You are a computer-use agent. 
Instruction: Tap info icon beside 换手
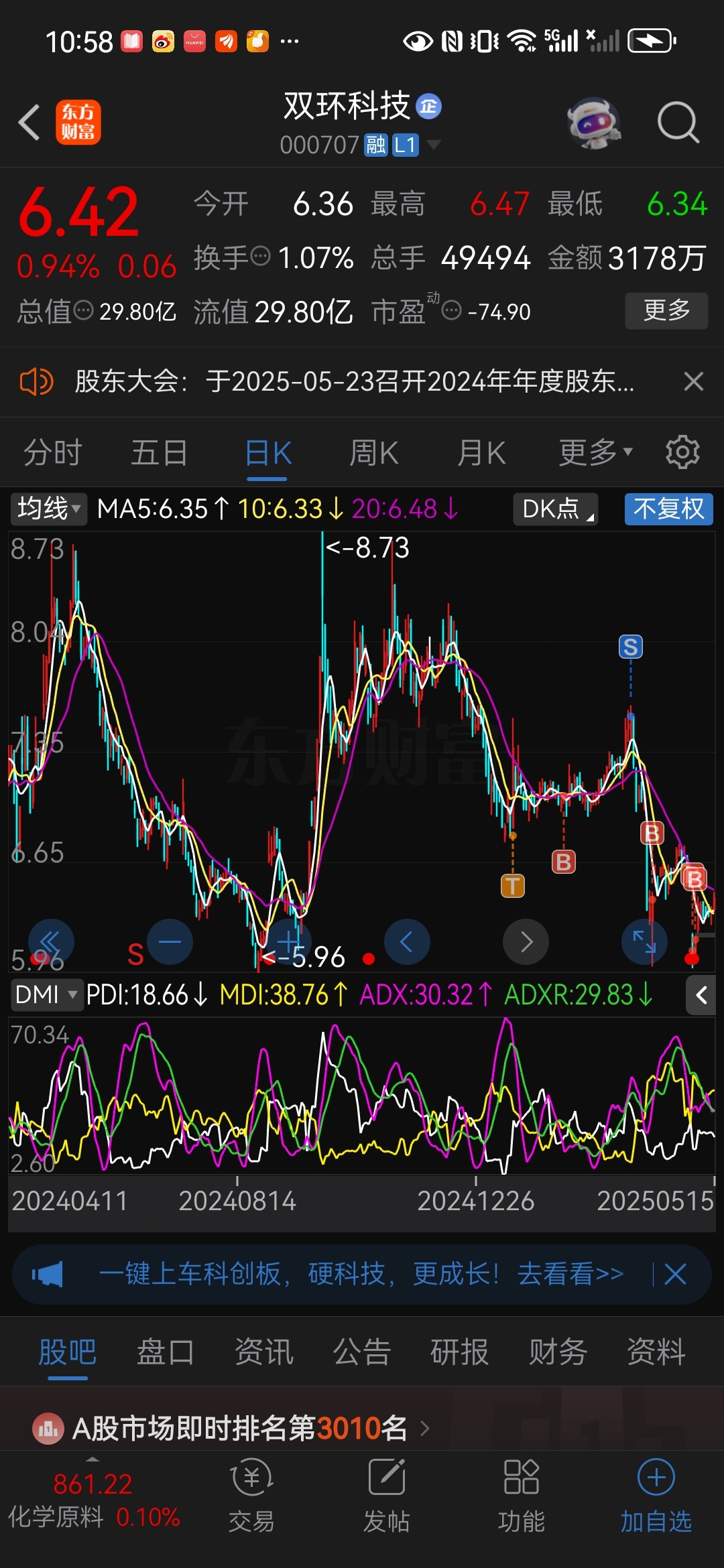click(x=260, y=256)
